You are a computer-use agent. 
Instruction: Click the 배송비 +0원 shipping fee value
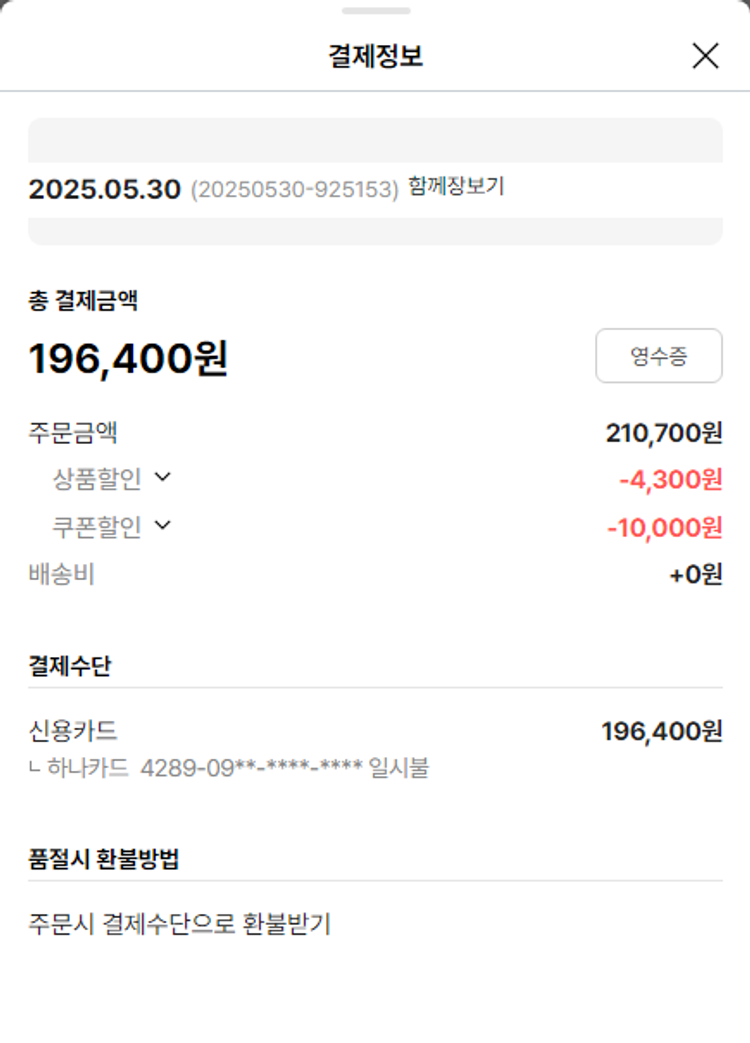click(695, 575)
